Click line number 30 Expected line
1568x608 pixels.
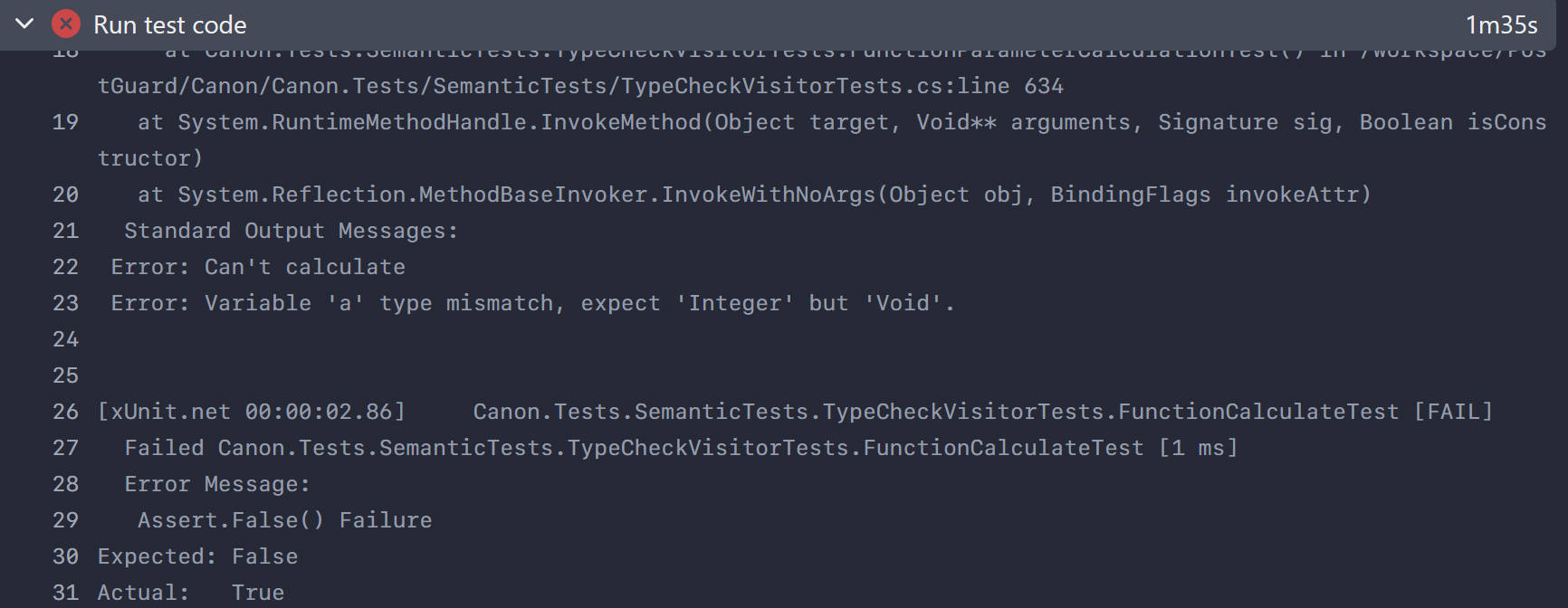click(65, 556)
